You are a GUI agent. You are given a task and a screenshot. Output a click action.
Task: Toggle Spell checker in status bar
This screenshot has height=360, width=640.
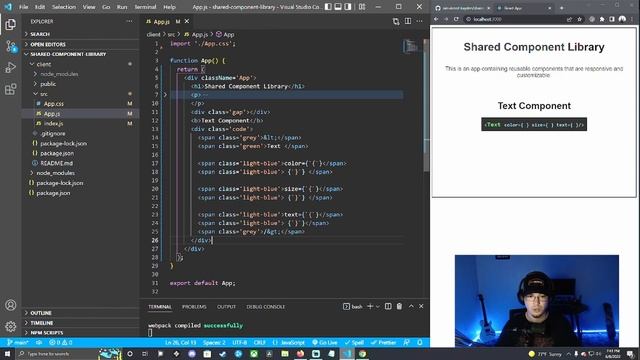pos(354,342)
